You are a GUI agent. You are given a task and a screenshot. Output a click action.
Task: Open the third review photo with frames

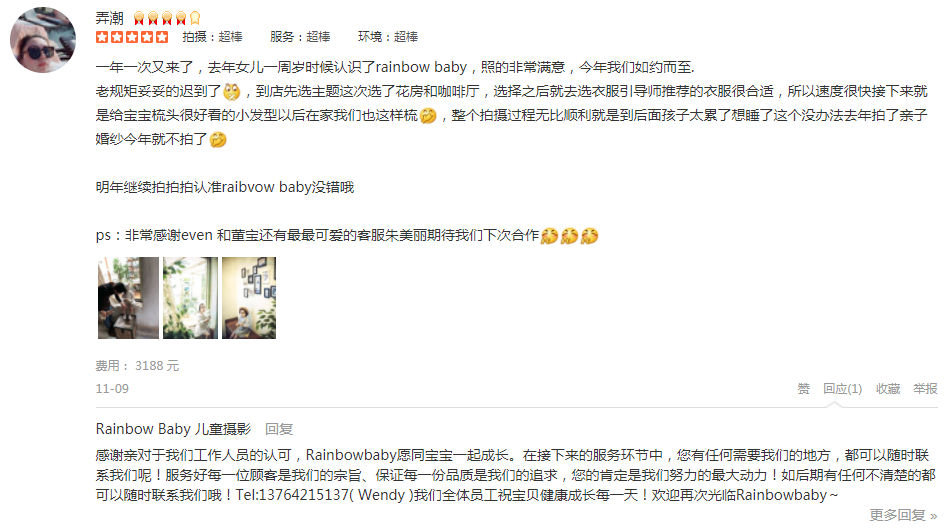(x=249, y=298)
